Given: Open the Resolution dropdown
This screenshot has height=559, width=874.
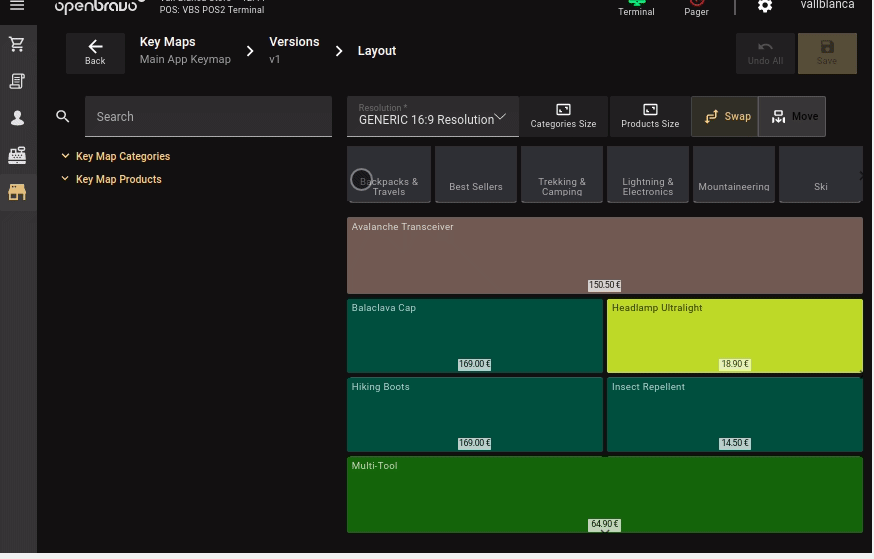Looking at the screenshot, I should [432, 117].
